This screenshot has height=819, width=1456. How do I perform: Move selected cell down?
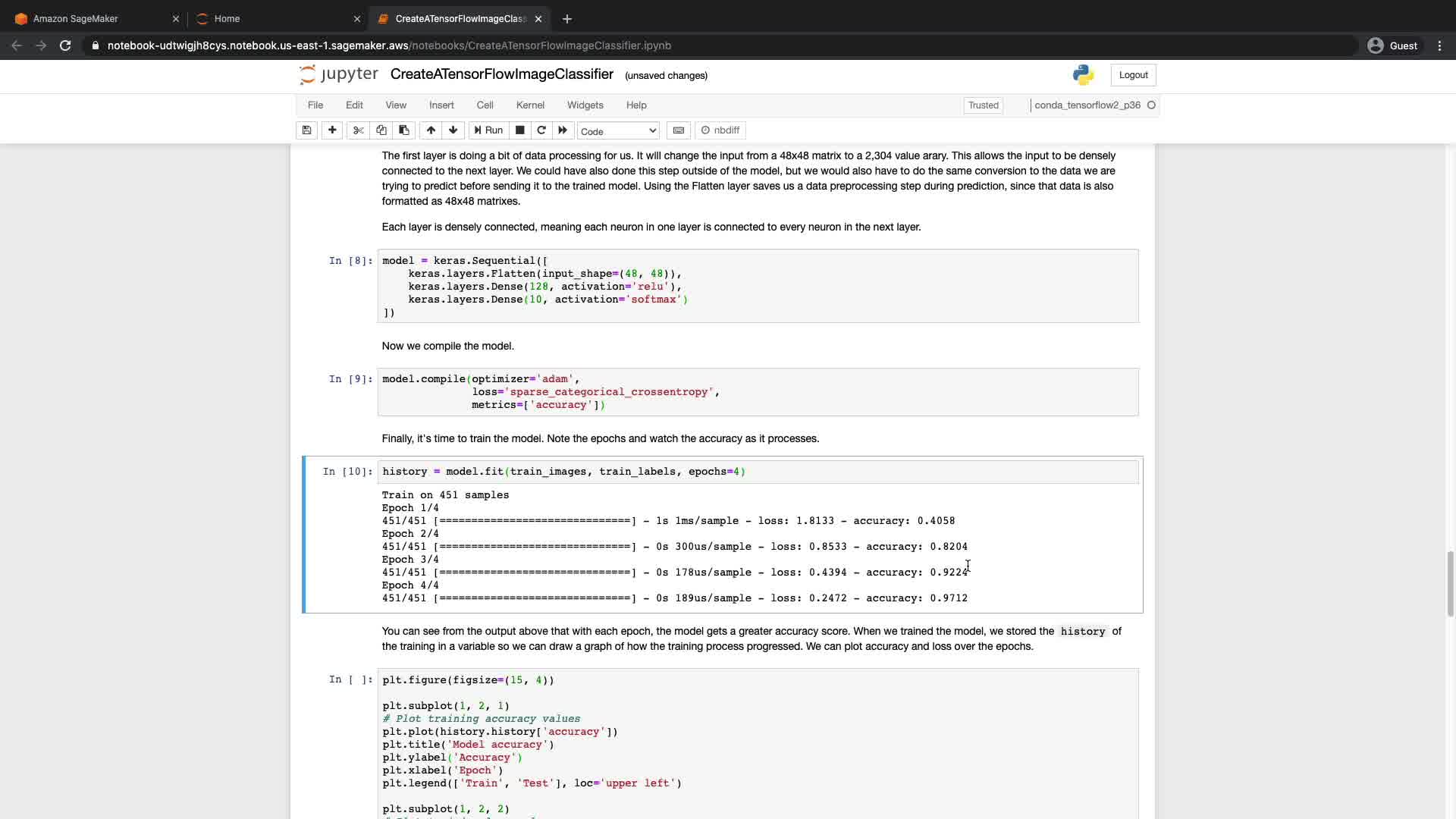pyautogui.click(x=453, y=130)
